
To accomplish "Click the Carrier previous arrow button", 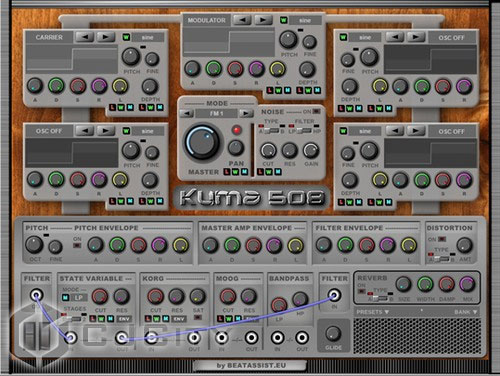I will click(x=85, y=37).
